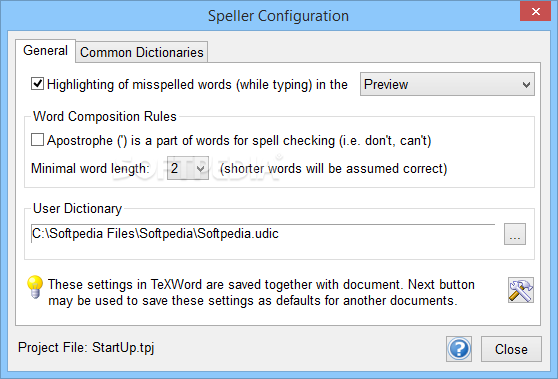Screen dimensions: 558x379
Task: Open the Preview highlighting location dropdown
Action: pyautogui.click(x=447, y=84)
